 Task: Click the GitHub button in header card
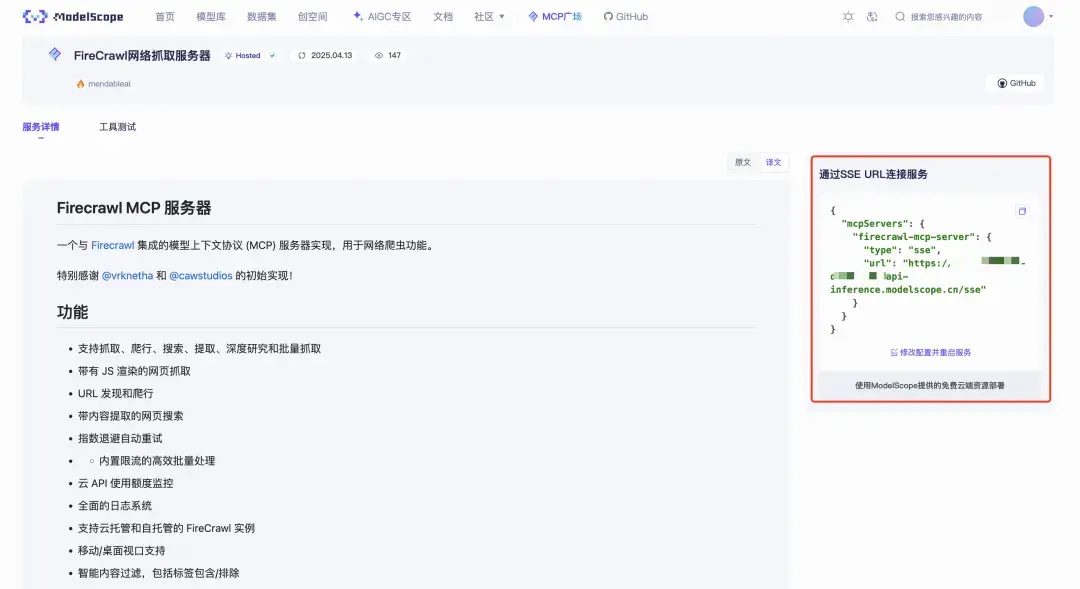[x=1017, y=83]
